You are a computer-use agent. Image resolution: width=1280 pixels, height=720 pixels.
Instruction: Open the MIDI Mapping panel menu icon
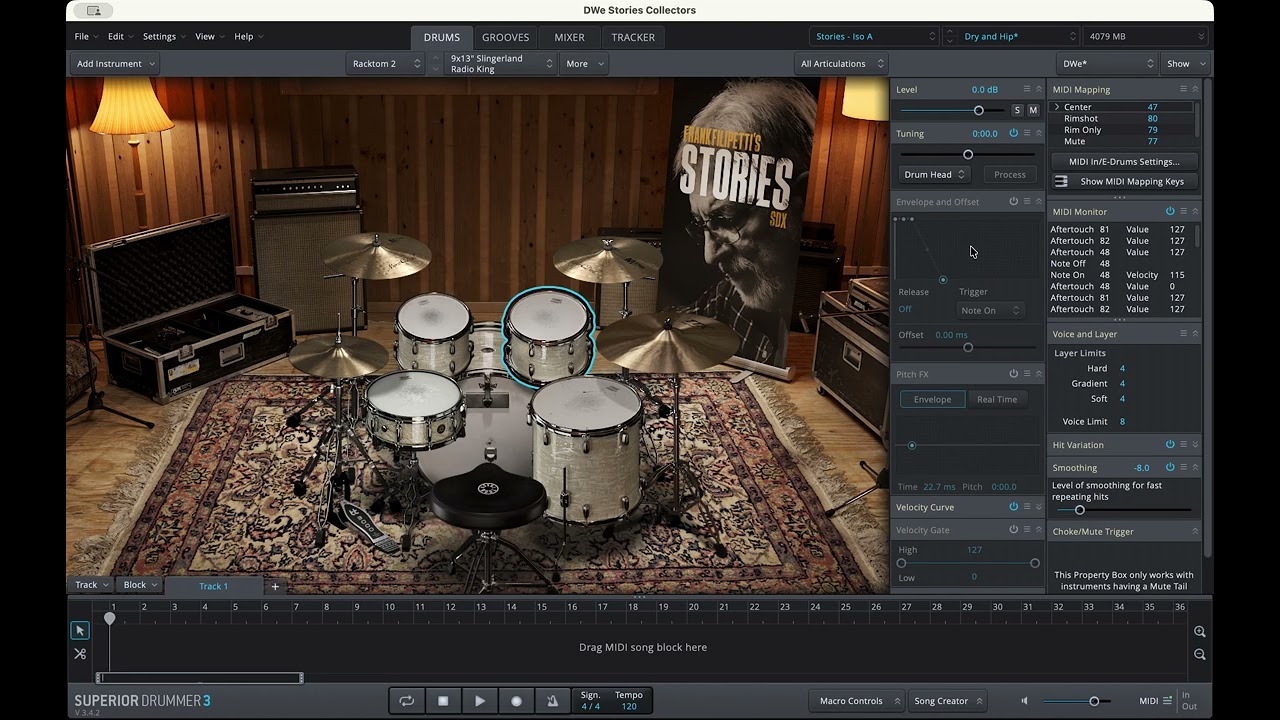(1183, 89)
